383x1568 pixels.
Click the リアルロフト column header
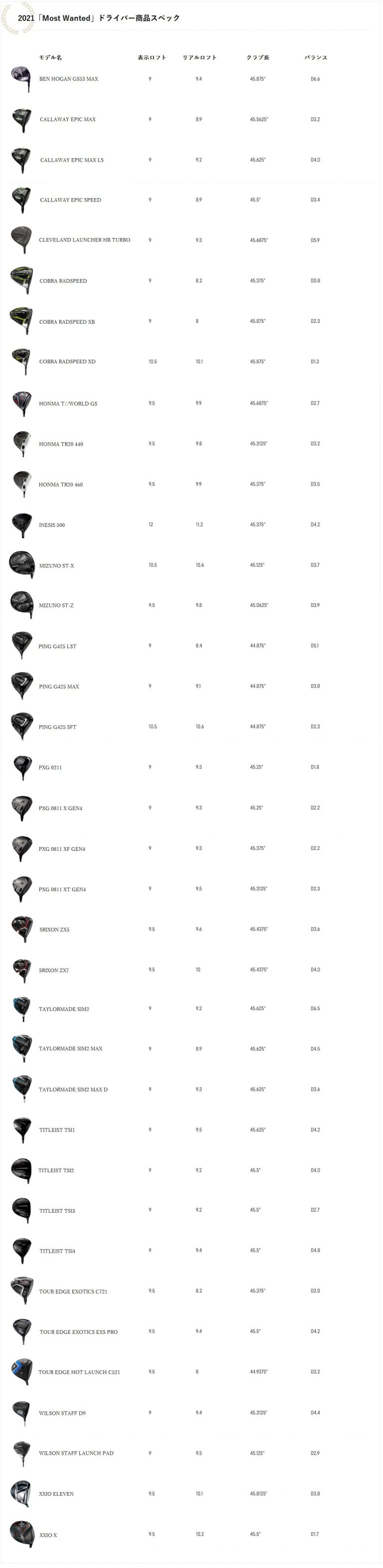199,57
